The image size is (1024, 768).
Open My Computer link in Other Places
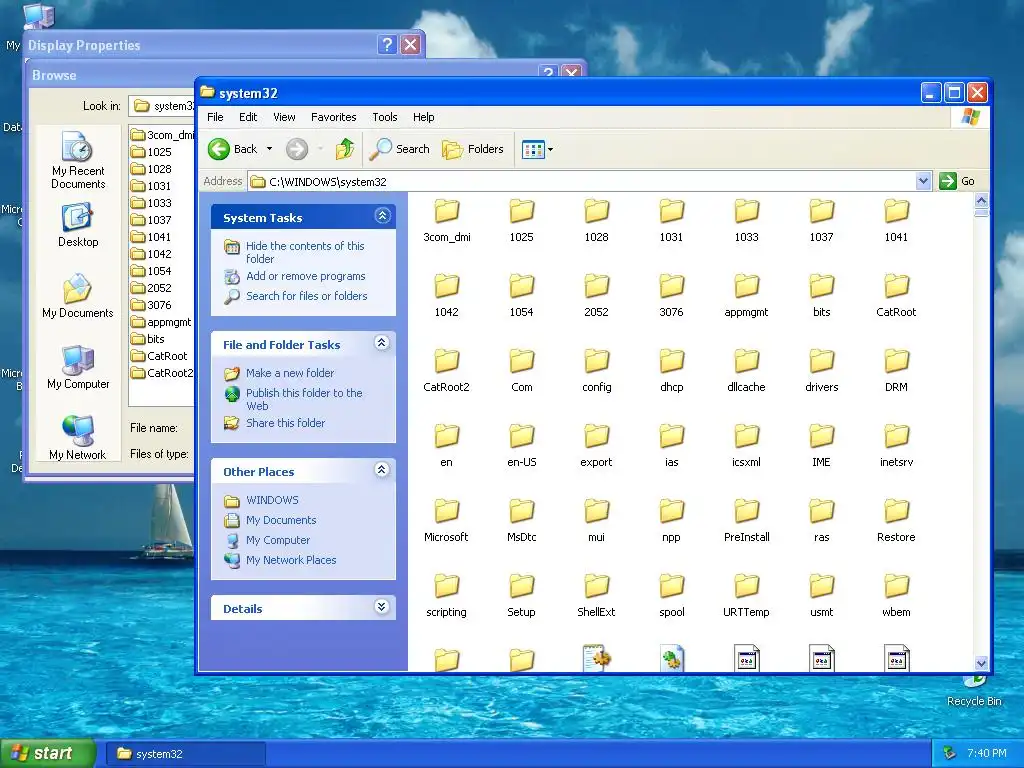278,540
